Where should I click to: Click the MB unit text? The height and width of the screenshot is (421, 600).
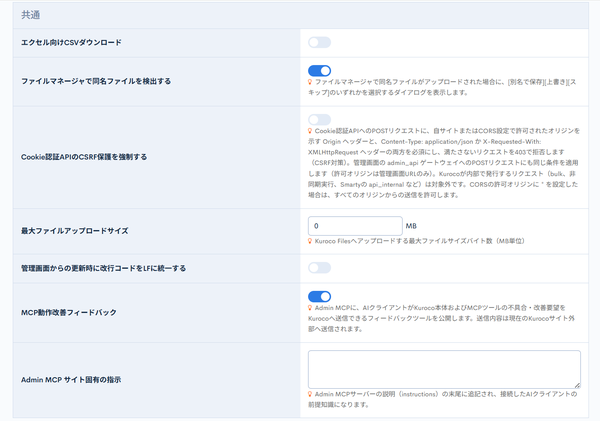point(411,226)
